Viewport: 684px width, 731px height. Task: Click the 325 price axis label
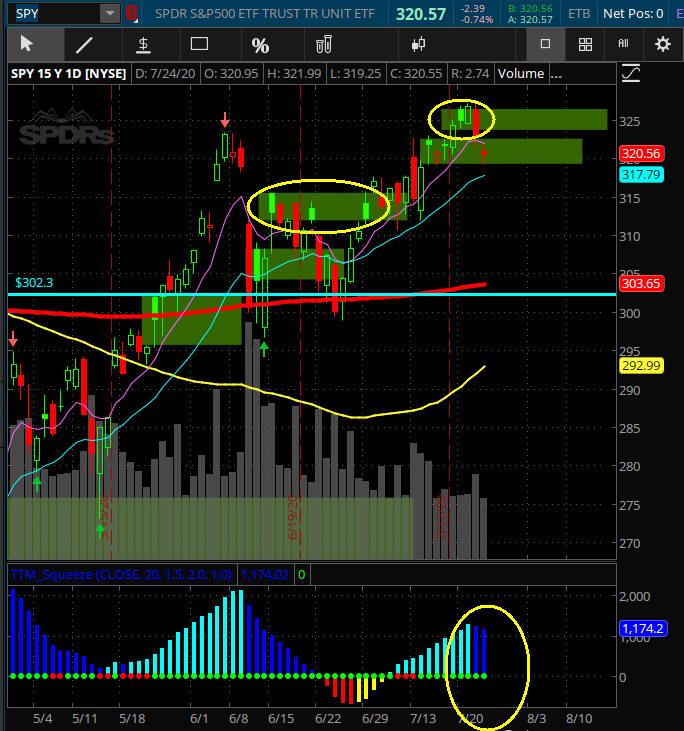pyautogui.click(x=629, y=121)
